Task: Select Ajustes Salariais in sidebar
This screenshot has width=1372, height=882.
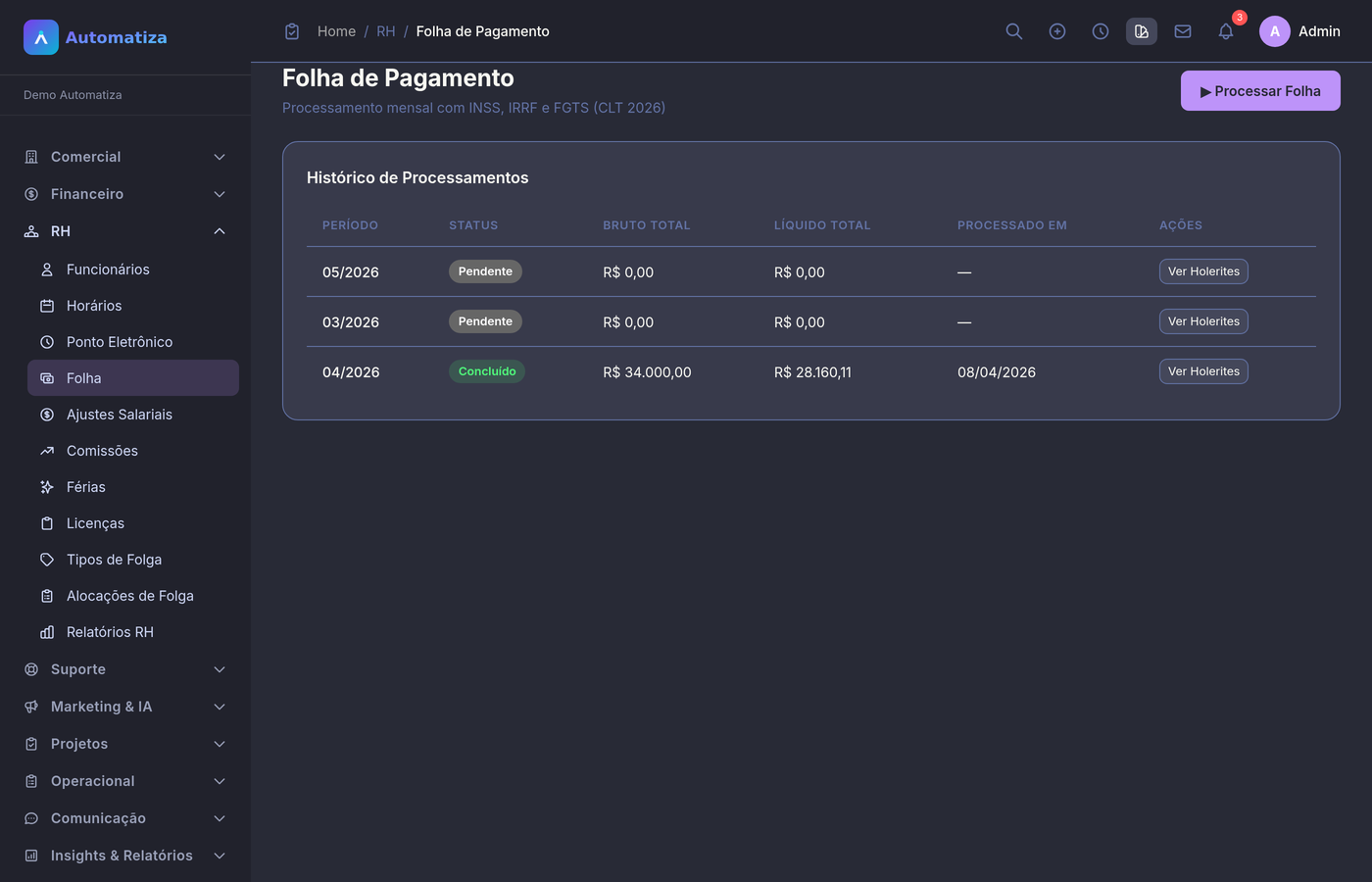Action: [133, 415]
